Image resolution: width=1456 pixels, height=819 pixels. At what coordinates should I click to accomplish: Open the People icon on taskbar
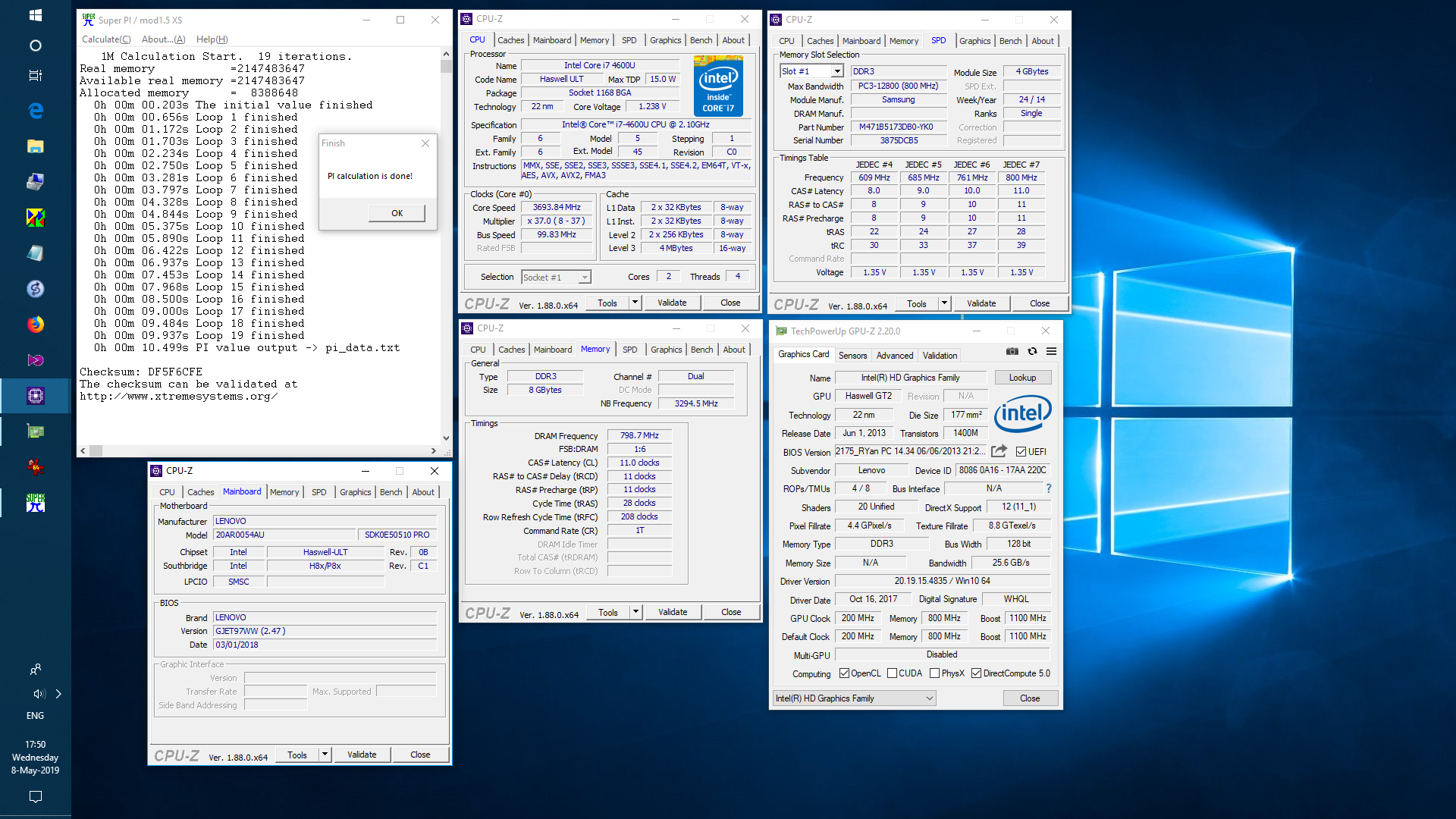click(x=35, y=670)
